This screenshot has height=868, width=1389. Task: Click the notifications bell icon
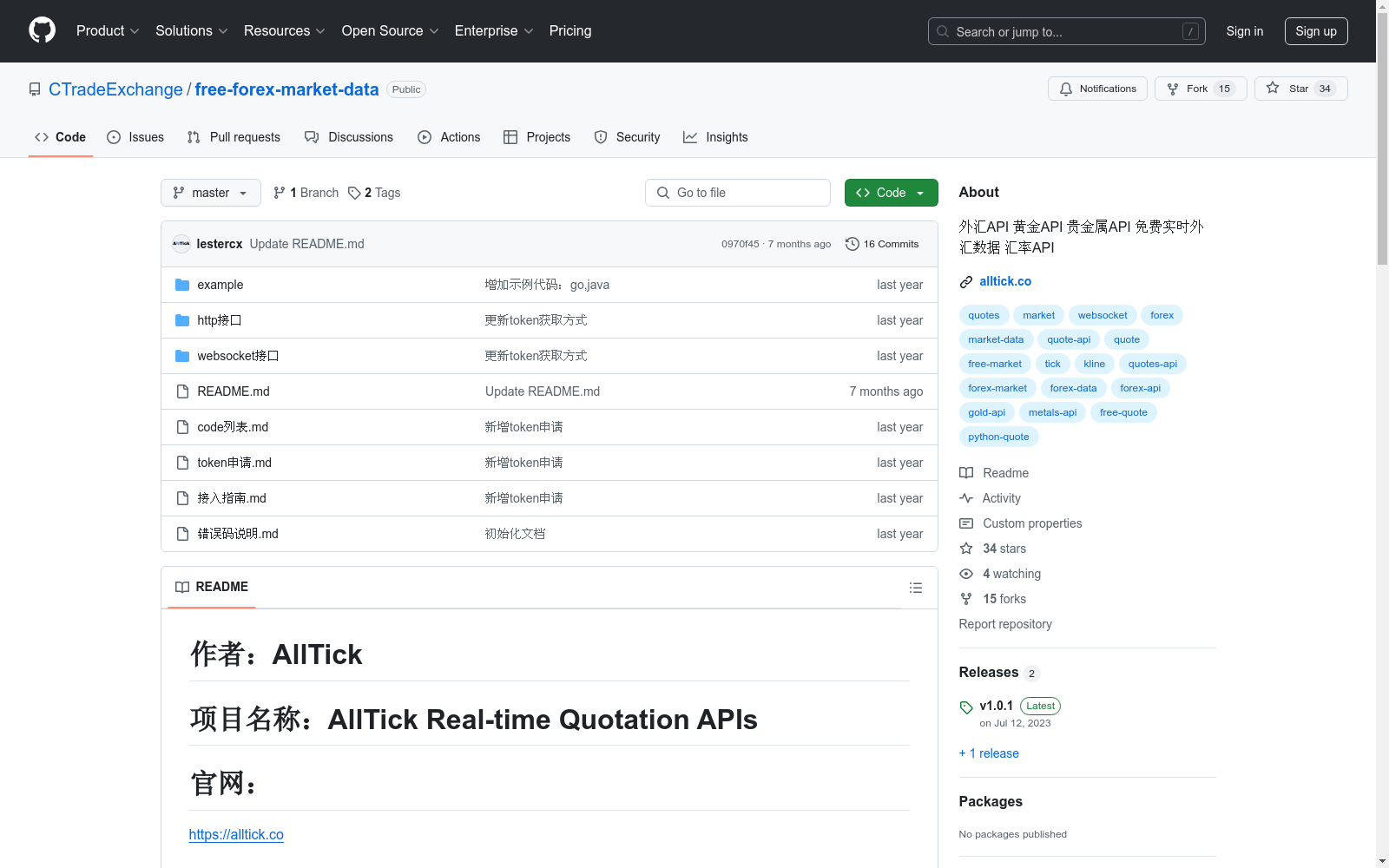[x=1066, y=89]
